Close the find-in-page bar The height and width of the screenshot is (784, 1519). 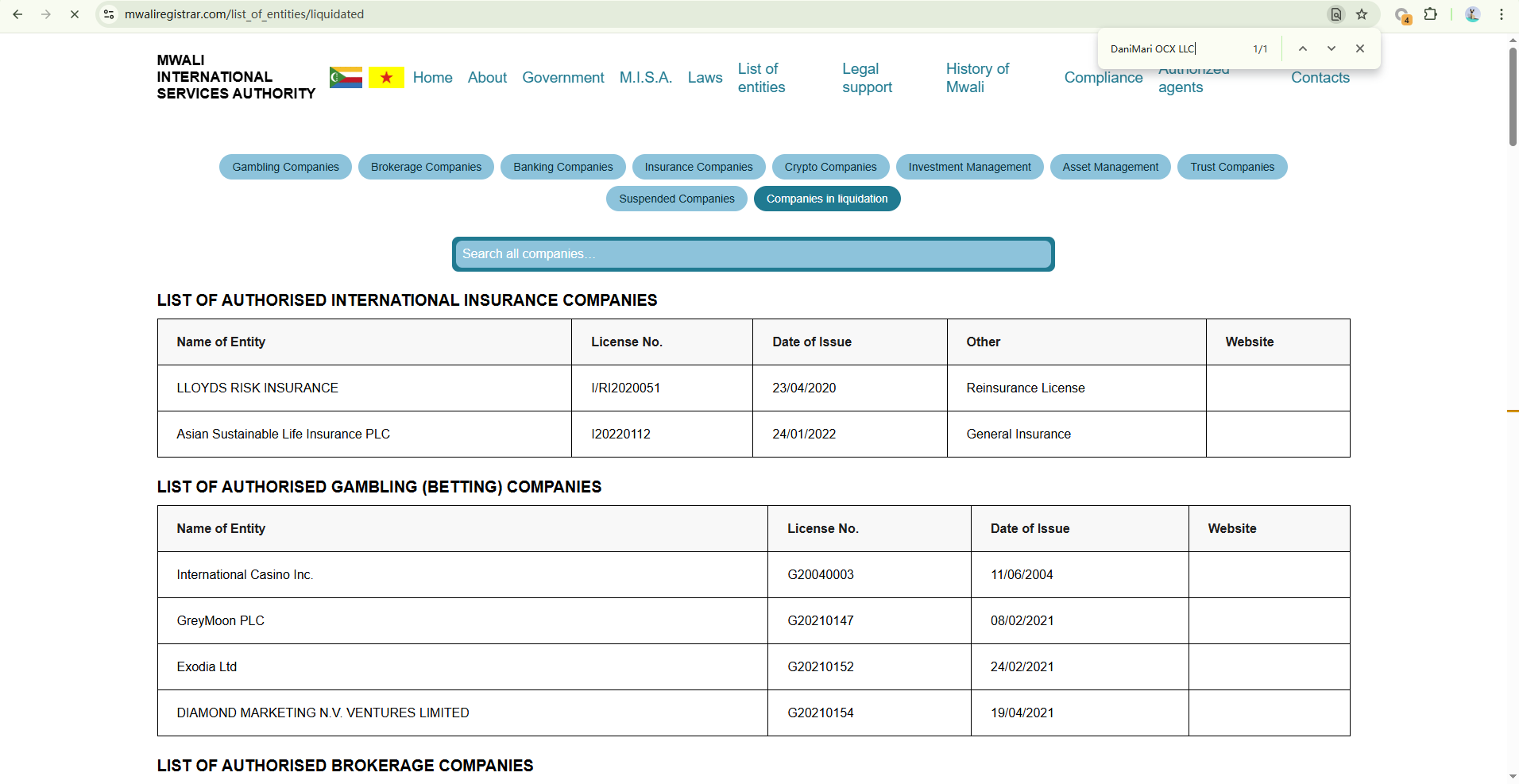coord(1360,48)
